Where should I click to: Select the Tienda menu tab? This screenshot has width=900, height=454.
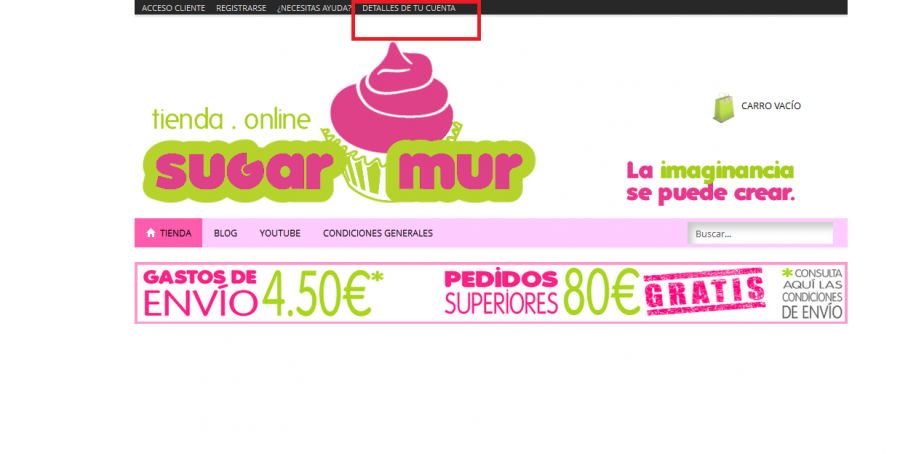point(168,233)
